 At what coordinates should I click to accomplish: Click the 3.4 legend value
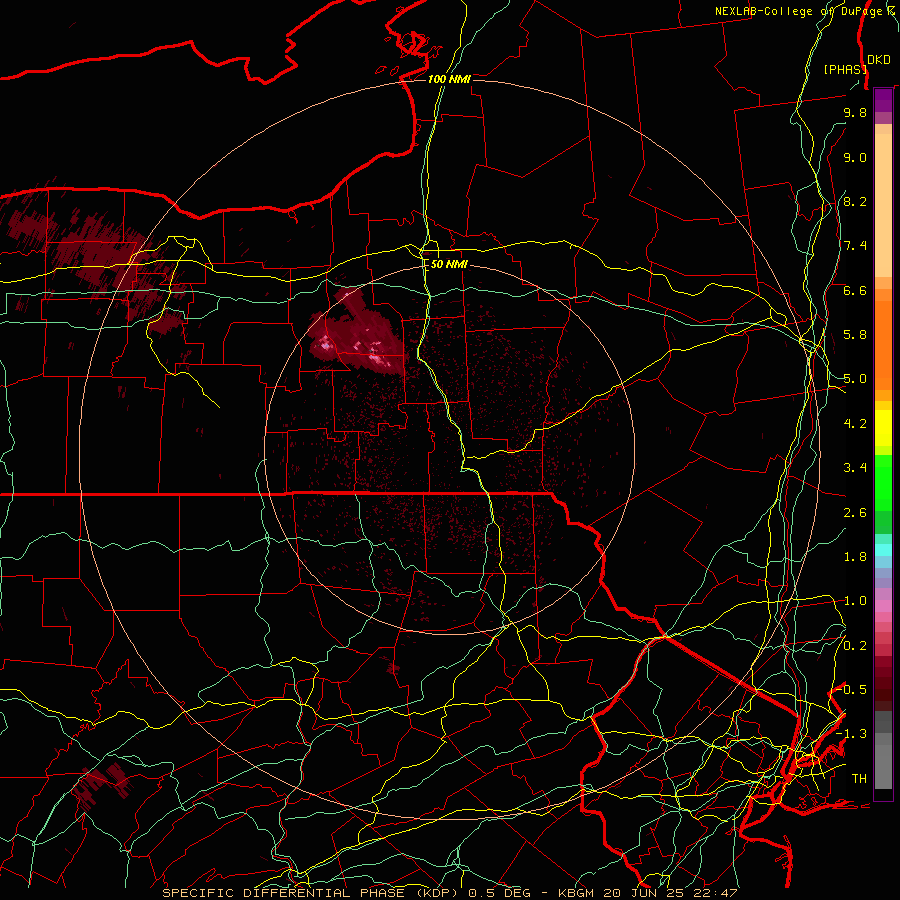(855, 468)
